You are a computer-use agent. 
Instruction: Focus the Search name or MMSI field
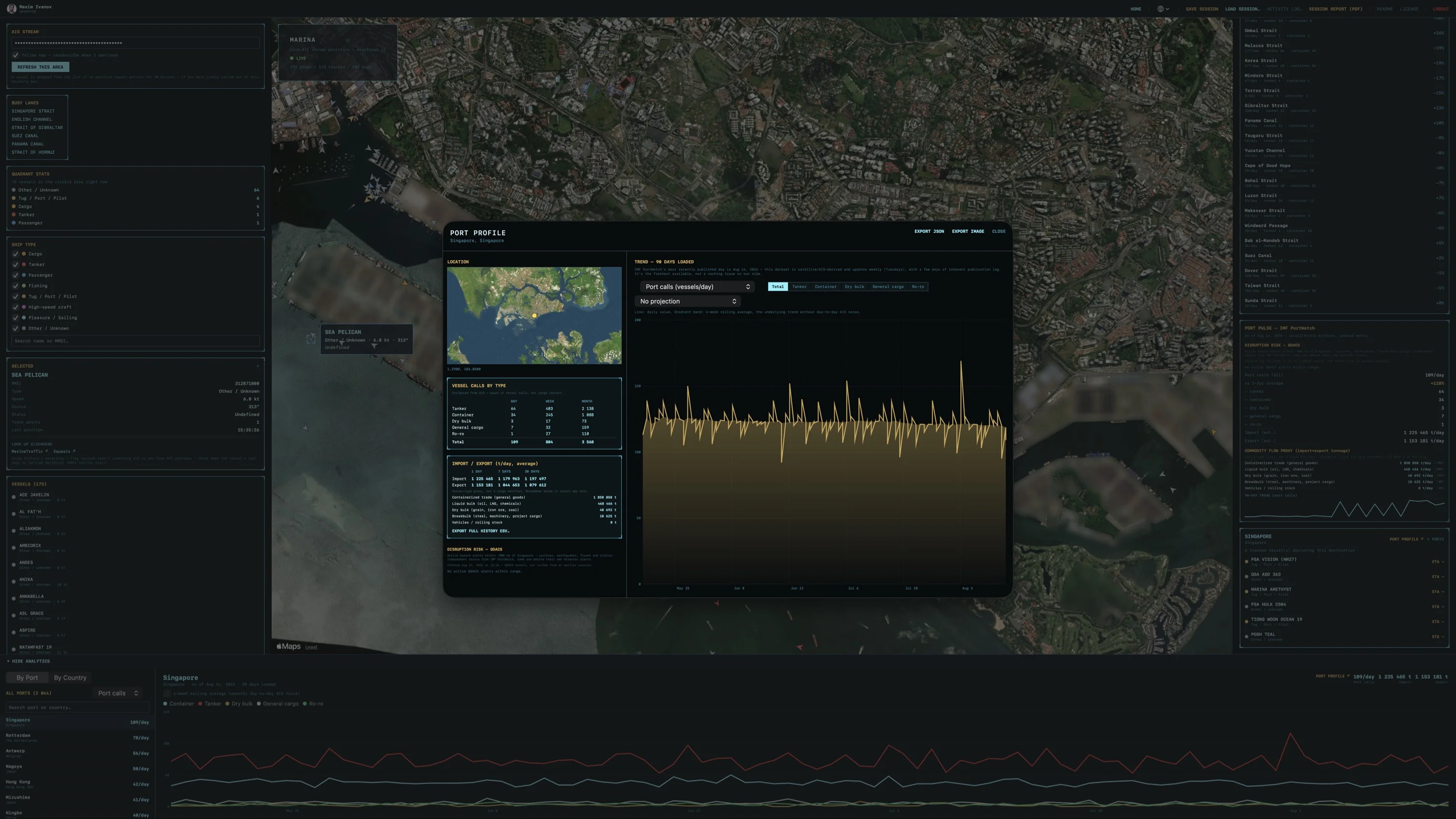pos(135,341)
